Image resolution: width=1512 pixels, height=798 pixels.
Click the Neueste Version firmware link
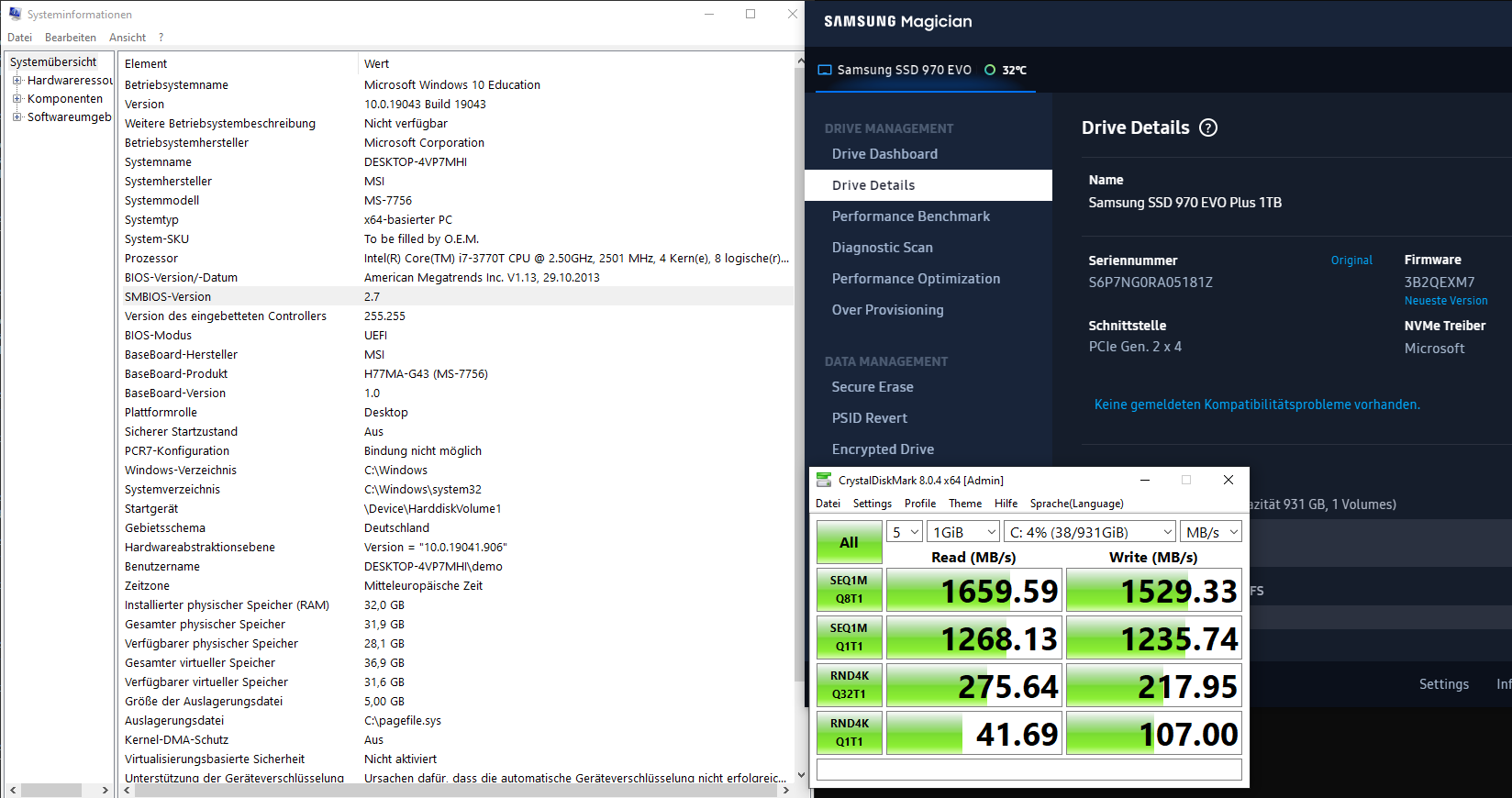[x=1446, y=301]
